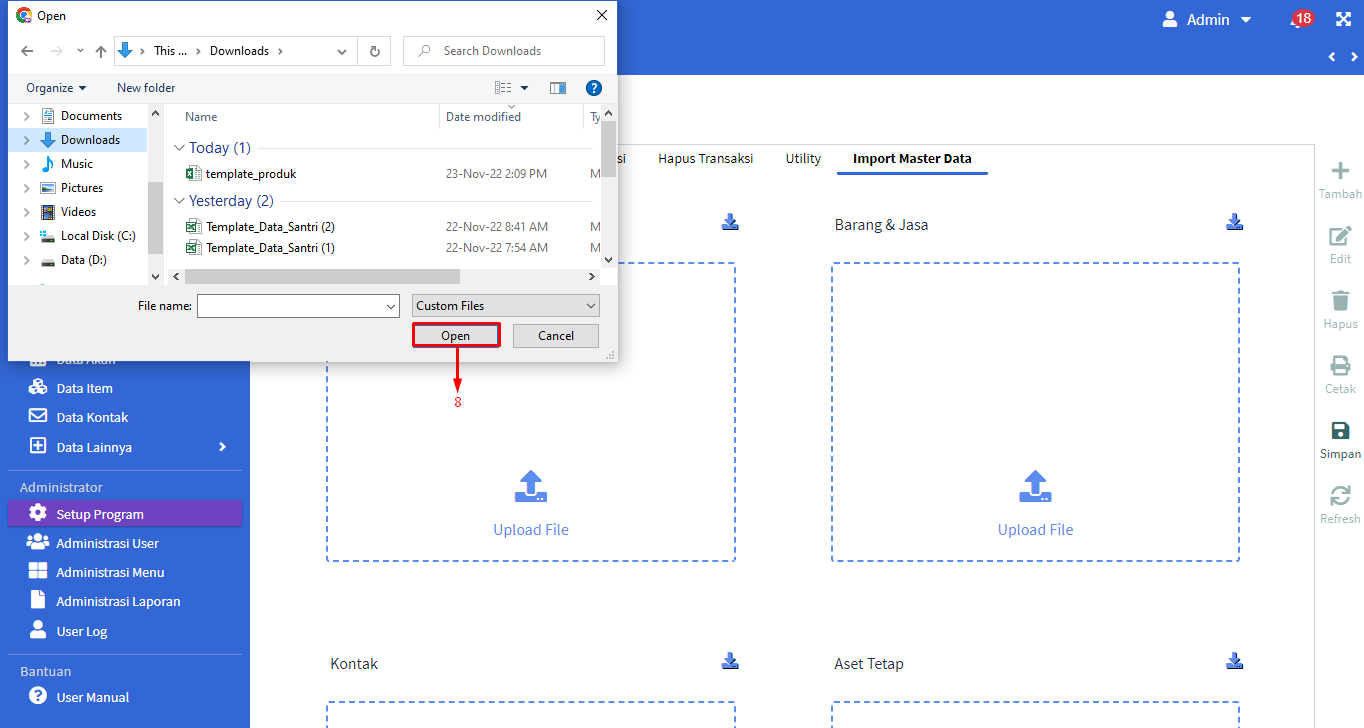1364x728 pixels.
Task: Open help in the file dialog
Action: (x=594, y=88)
